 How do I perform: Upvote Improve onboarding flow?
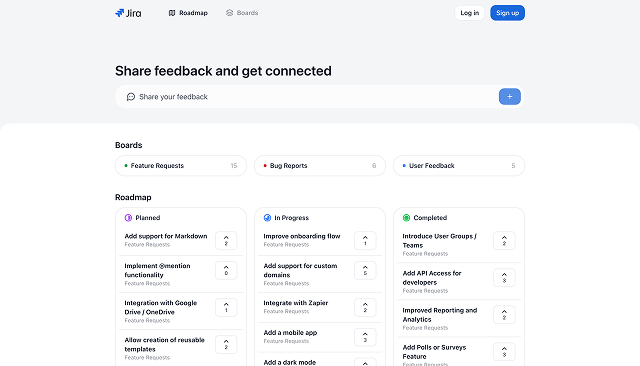point(365,241)
